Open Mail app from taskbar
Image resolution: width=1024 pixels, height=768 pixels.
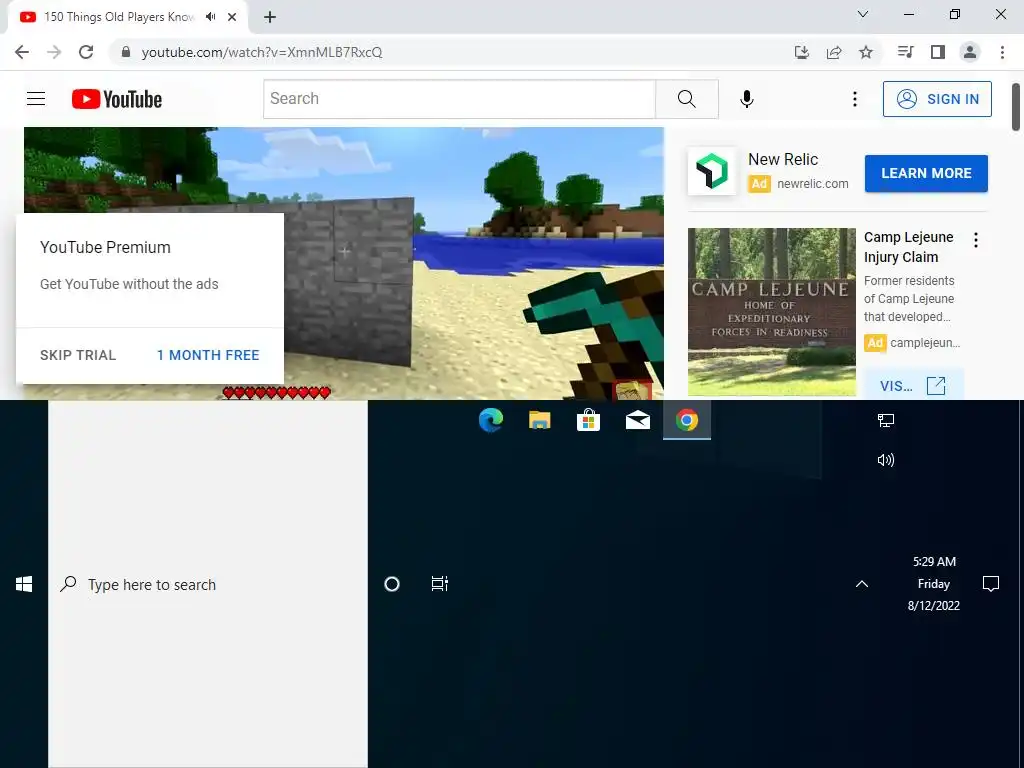coord(637,420)
